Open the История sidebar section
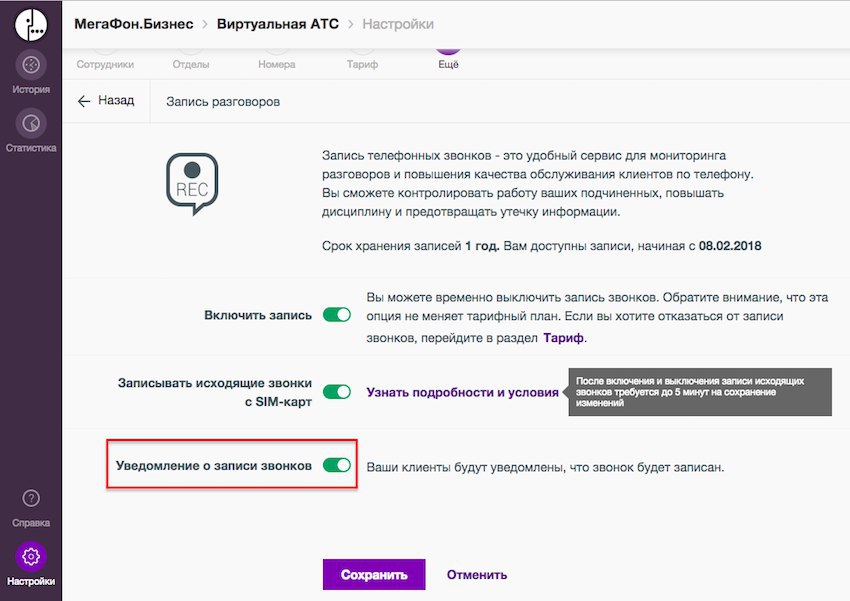Screen dimensions: 850x601 coord(31,73)
